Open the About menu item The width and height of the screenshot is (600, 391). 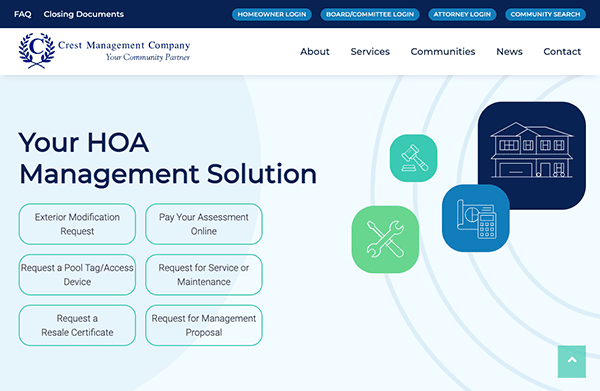315,52
